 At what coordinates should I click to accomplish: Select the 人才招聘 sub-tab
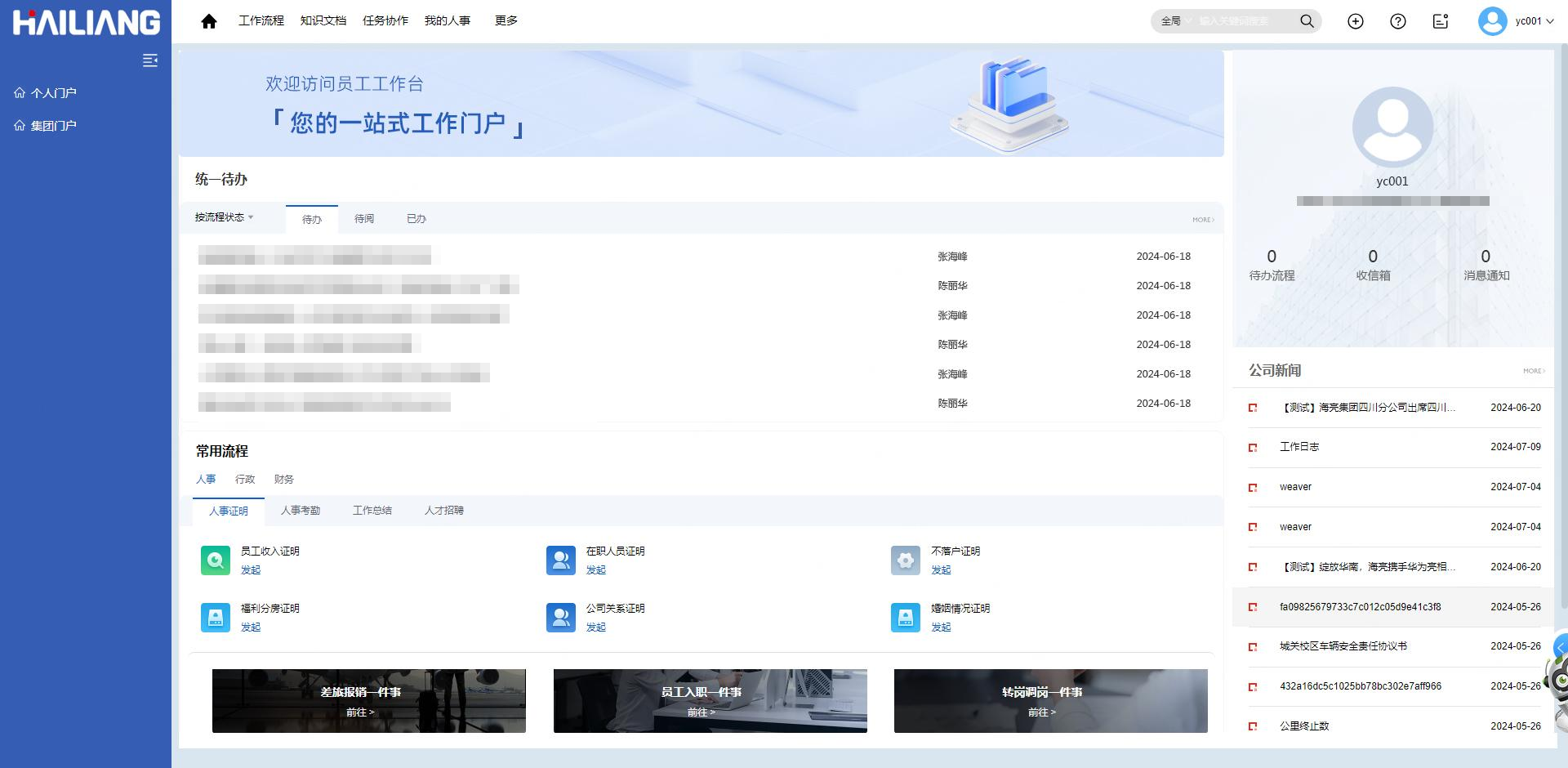(444, 511)
